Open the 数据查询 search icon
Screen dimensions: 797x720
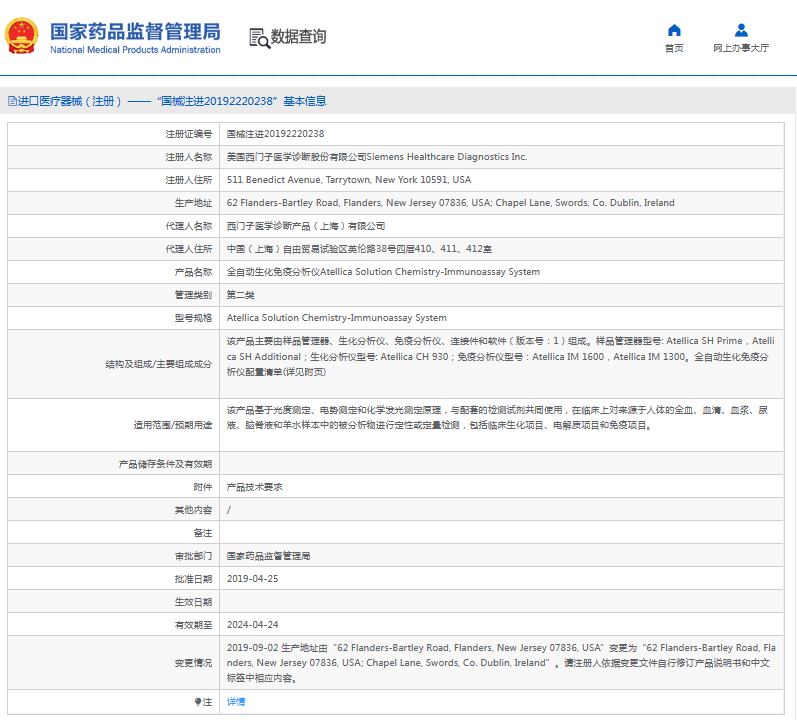pyautogui.click(x=259, y=38)
